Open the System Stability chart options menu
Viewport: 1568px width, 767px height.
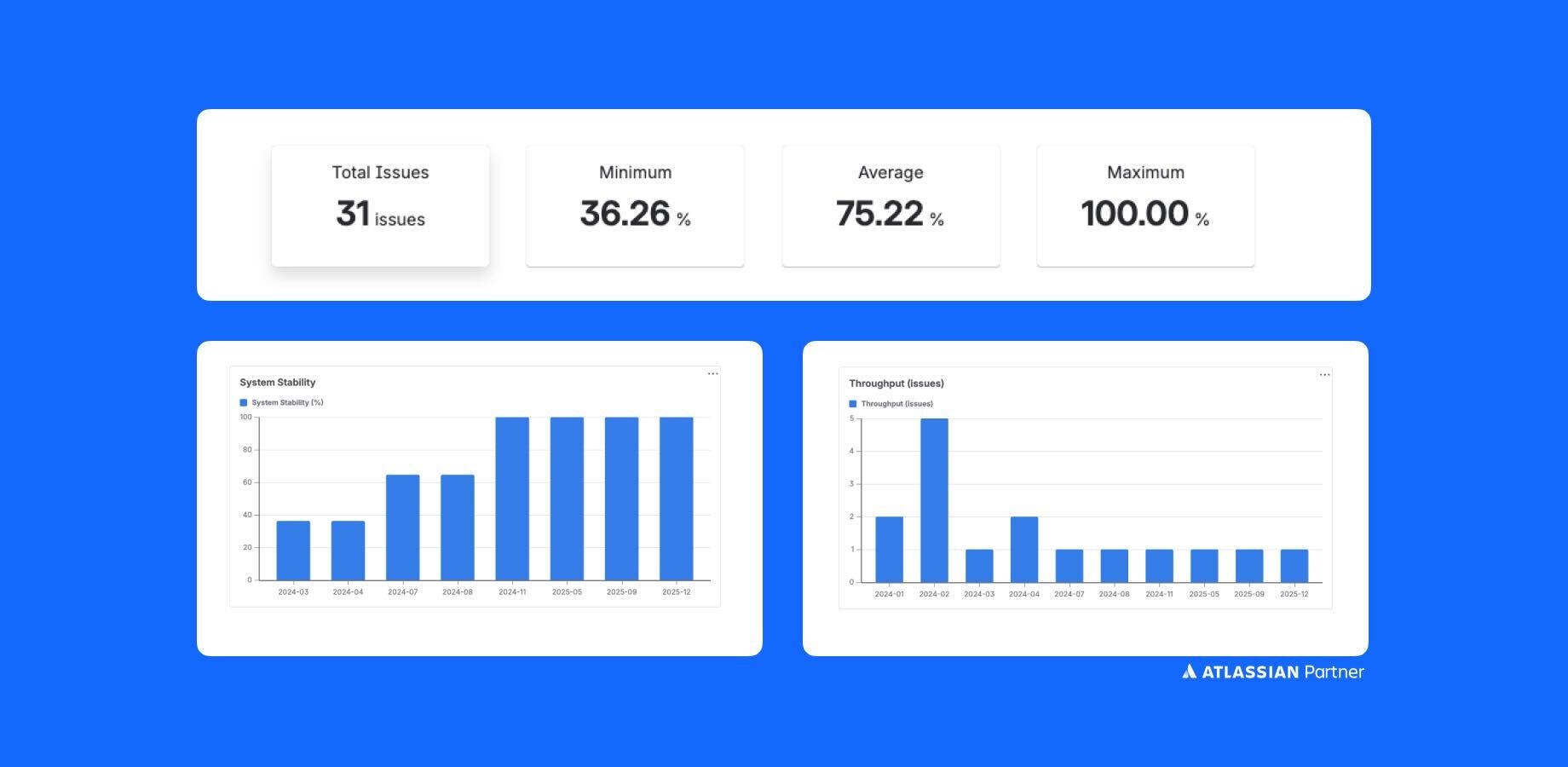pos(712,373)
